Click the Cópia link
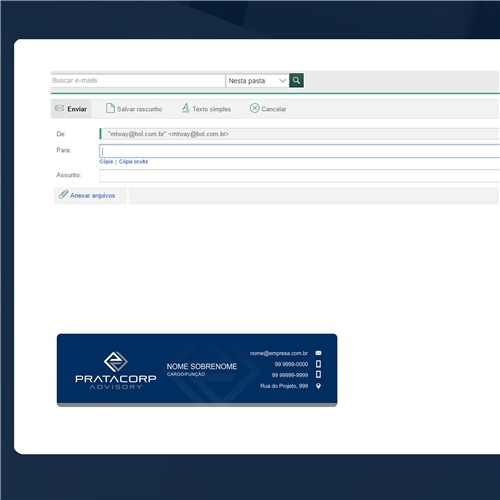Viewport: 500px width, 500px height. coord(106,161)
